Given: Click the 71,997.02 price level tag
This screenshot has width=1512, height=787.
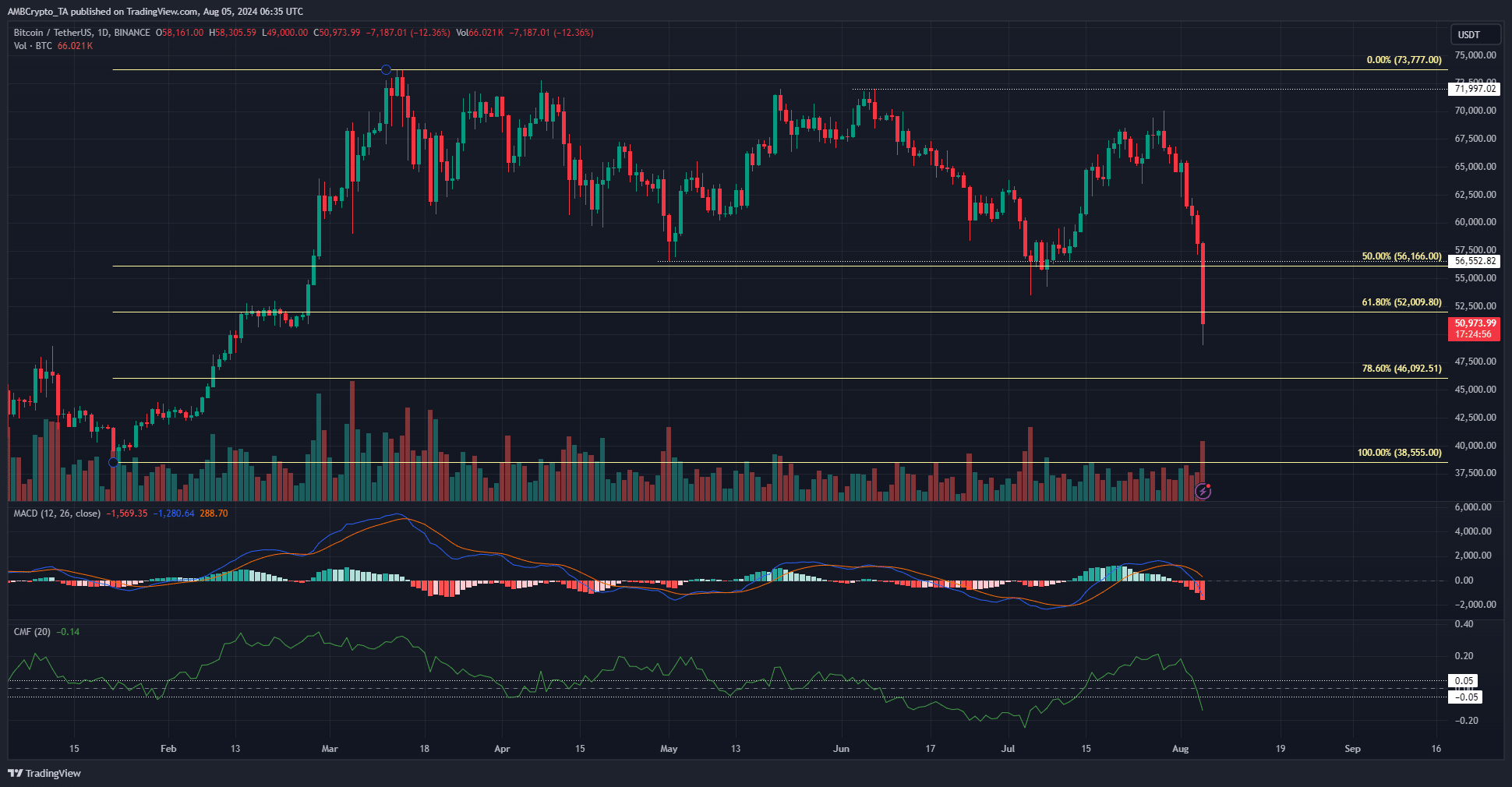Looking at the screenshot, I should pos(1475,89).
